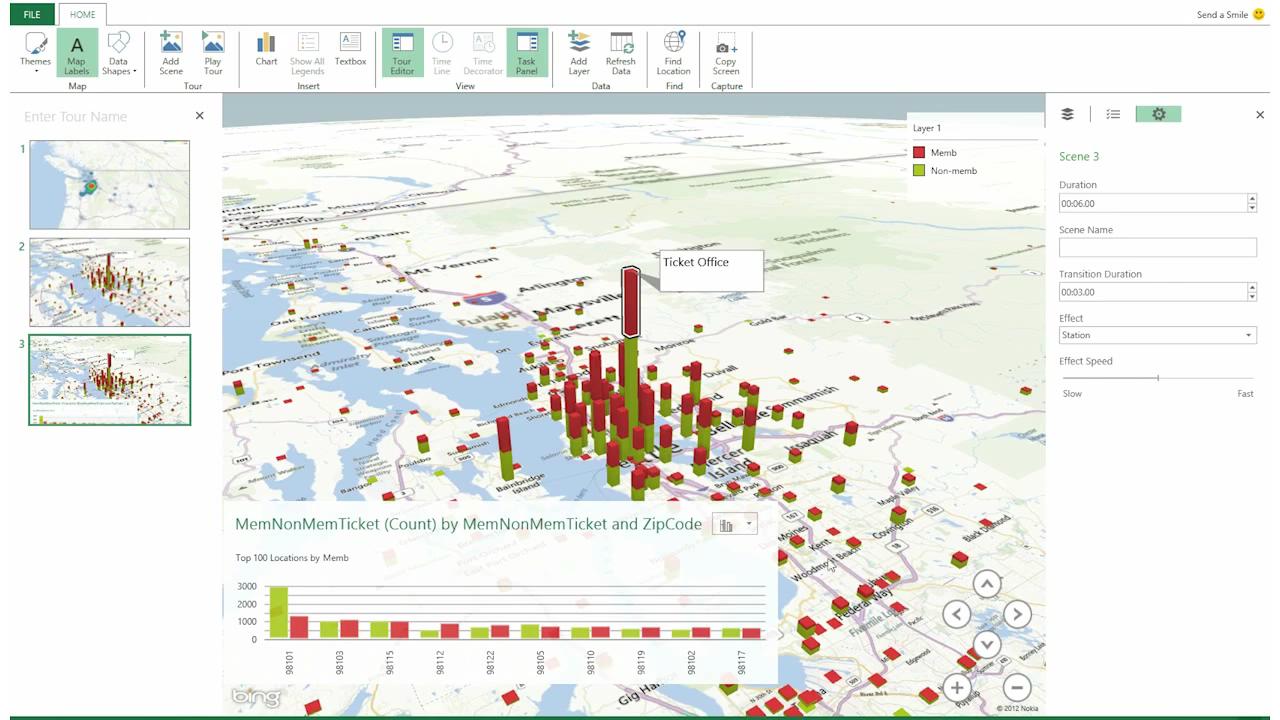Image resolution: width=1280 pixels, height=720 pixels.
Task: Click 'Top 100 Locations by Memb' text
Action: click(292, 558)
